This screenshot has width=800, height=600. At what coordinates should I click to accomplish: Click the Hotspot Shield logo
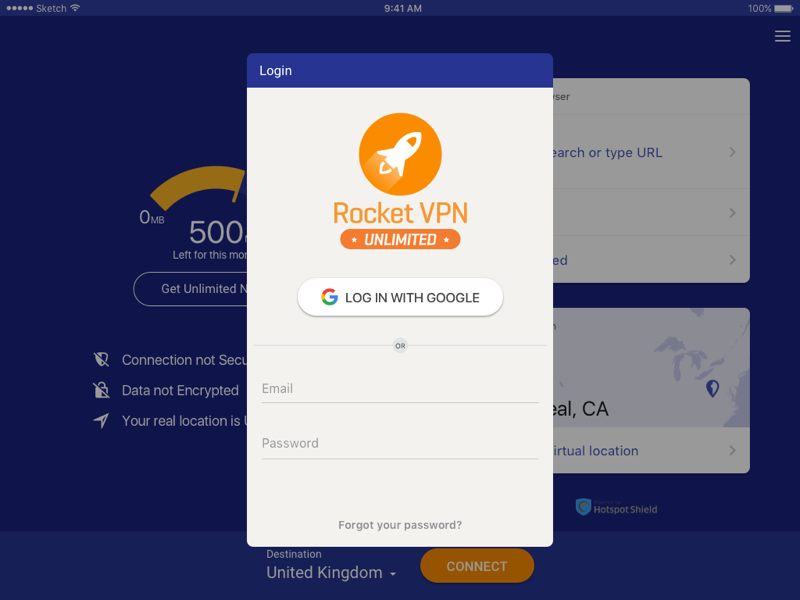click(616, 507)
